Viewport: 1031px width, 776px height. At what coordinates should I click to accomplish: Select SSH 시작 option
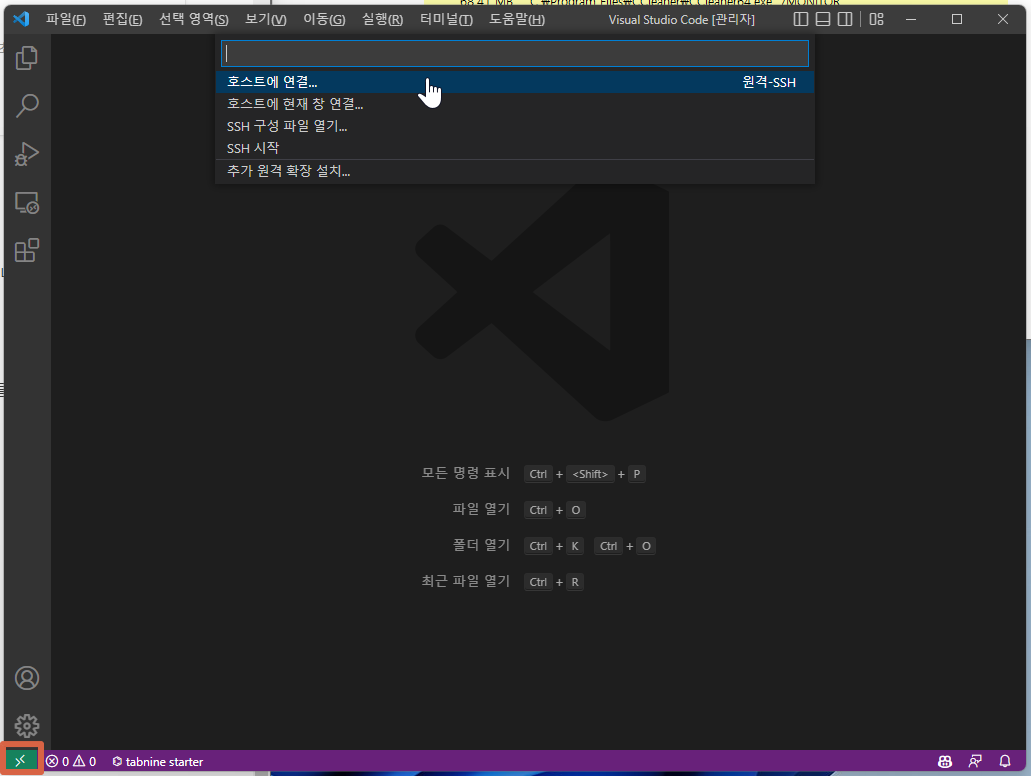click(515, 148)
